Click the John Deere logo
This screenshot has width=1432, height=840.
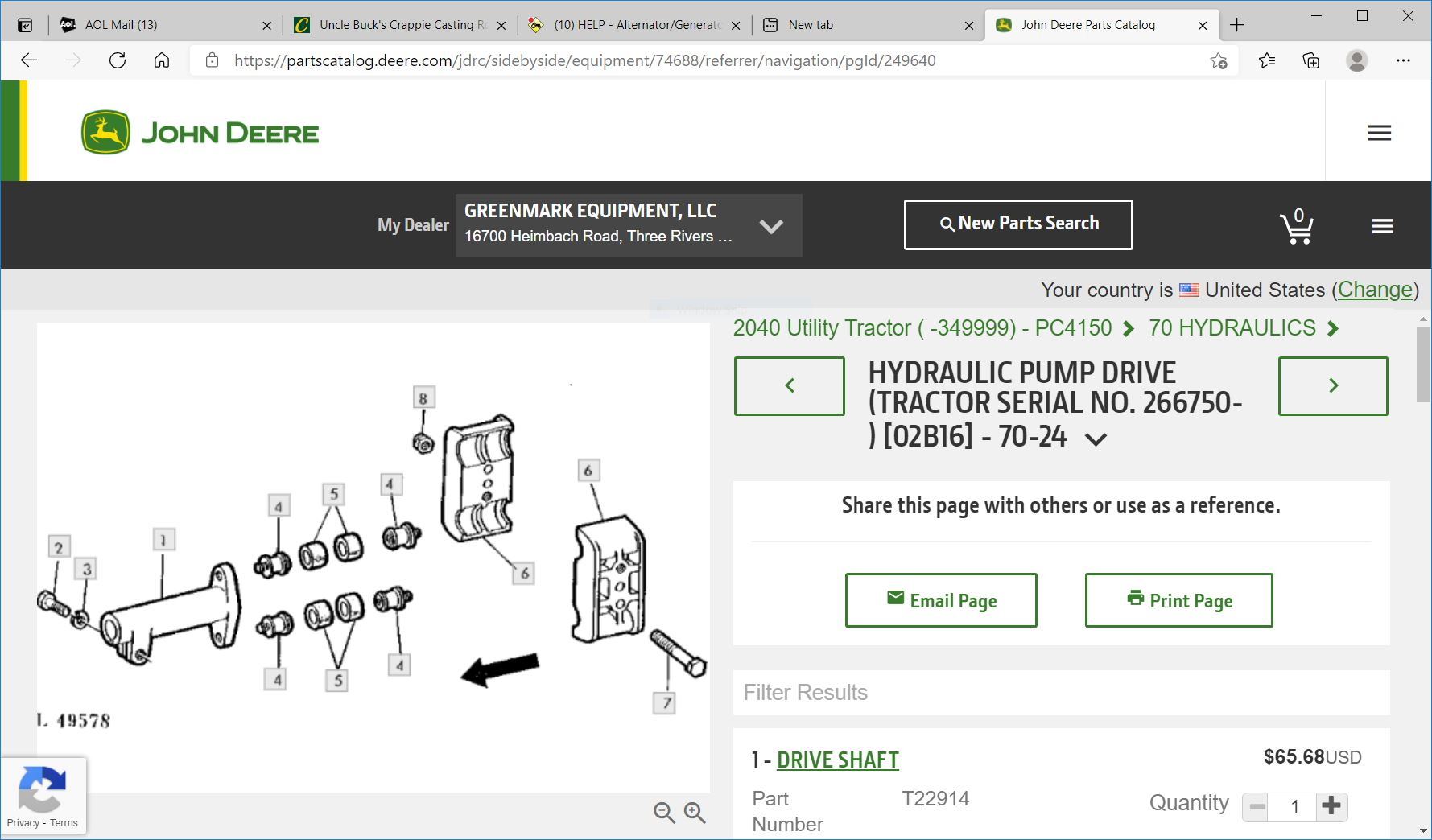[200, 133]
